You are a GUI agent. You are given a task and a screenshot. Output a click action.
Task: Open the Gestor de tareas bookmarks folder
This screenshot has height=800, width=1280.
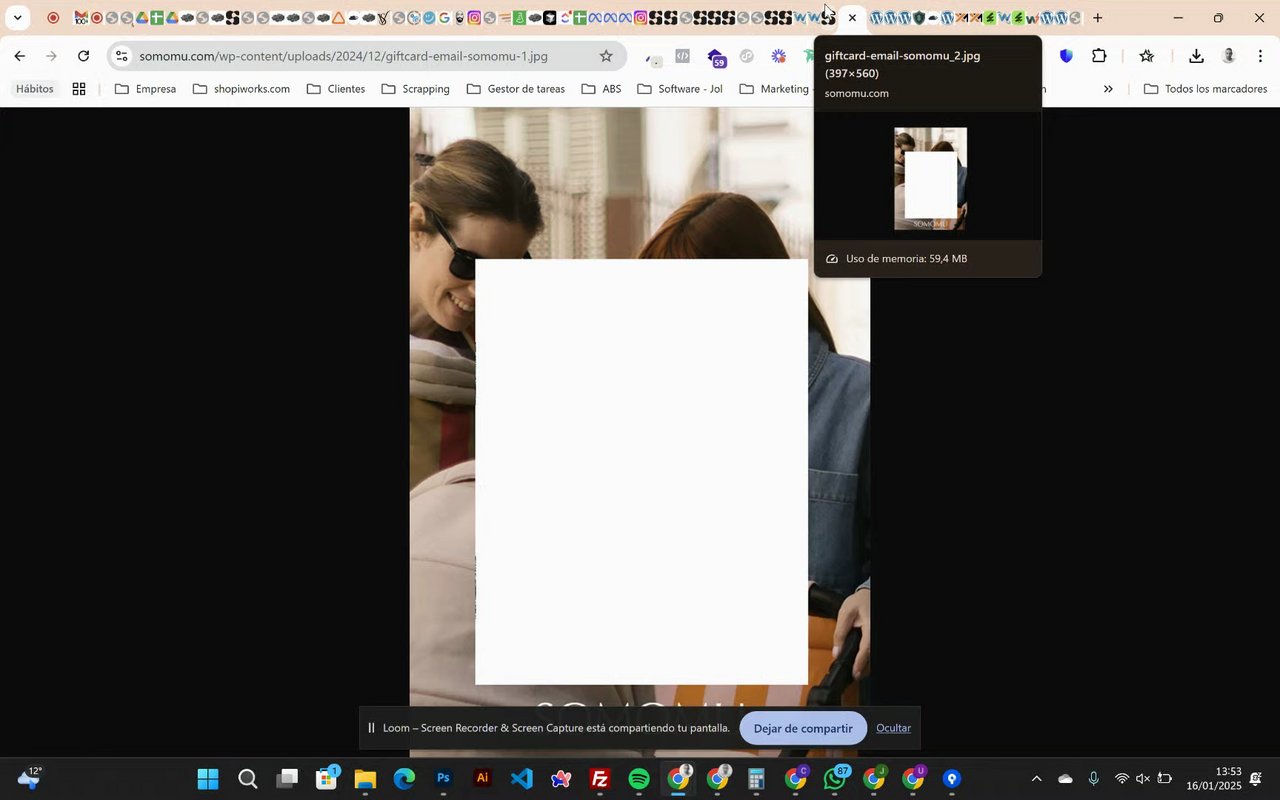515,89
